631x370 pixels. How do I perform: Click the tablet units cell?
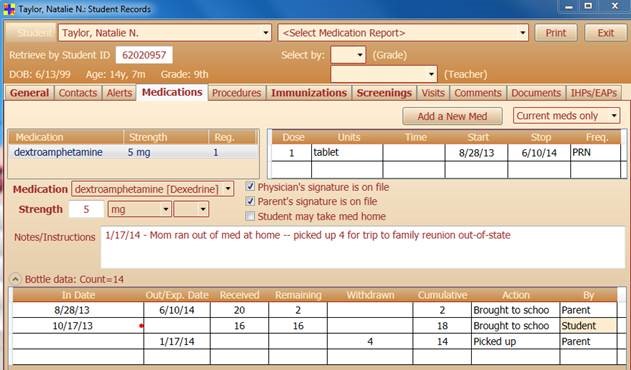click(347, 152)
